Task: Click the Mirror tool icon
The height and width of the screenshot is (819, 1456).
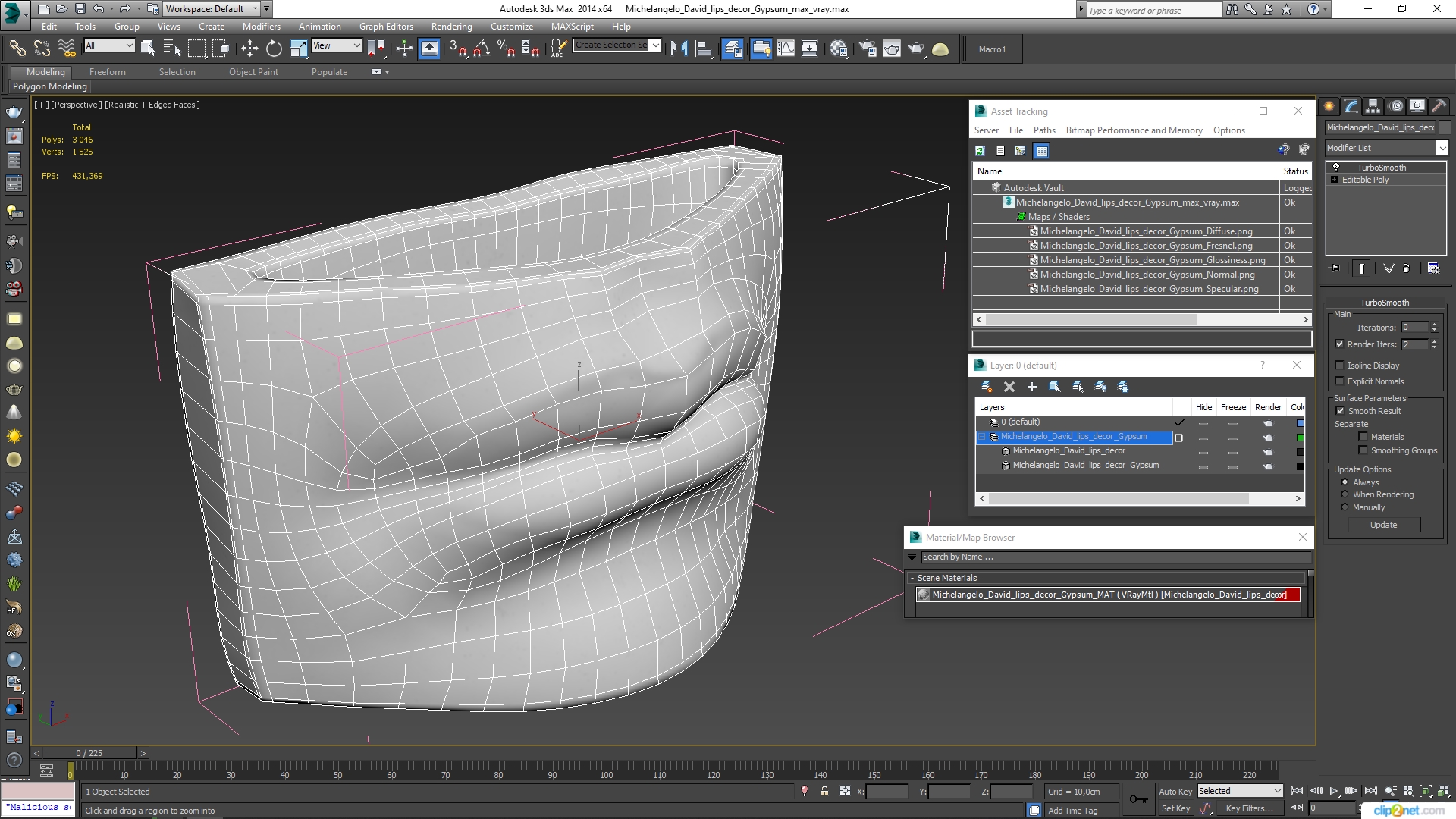Action: [679, 49]
